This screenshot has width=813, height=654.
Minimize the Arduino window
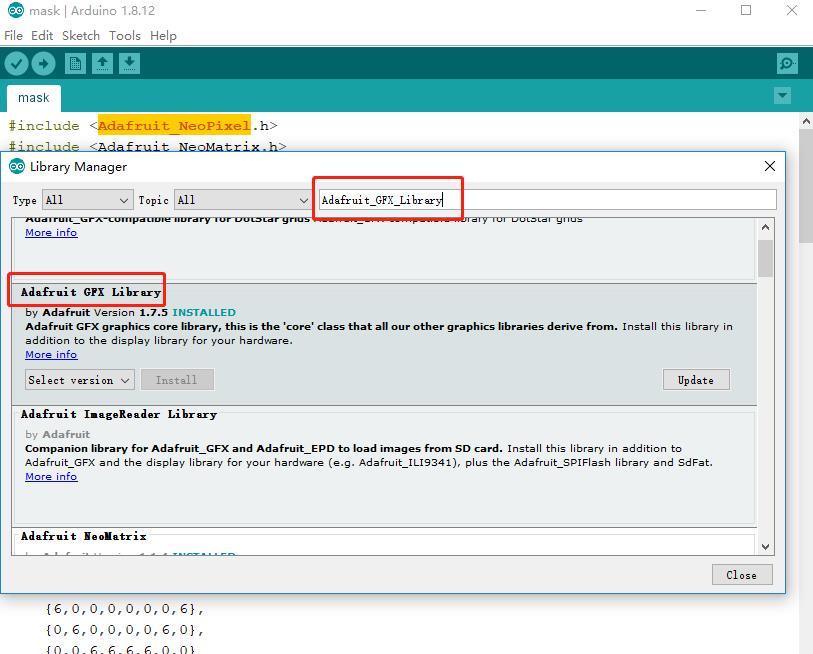pyautogui.click(x=701, y=10)
